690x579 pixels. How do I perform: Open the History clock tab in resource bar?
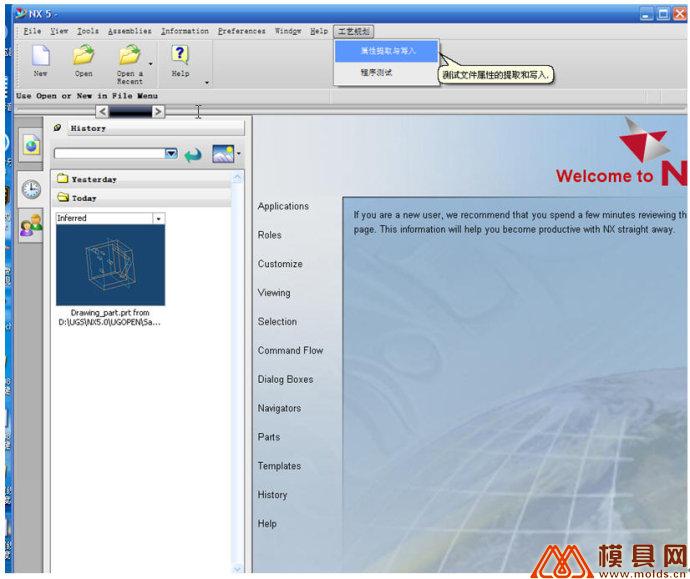point(31,190)
